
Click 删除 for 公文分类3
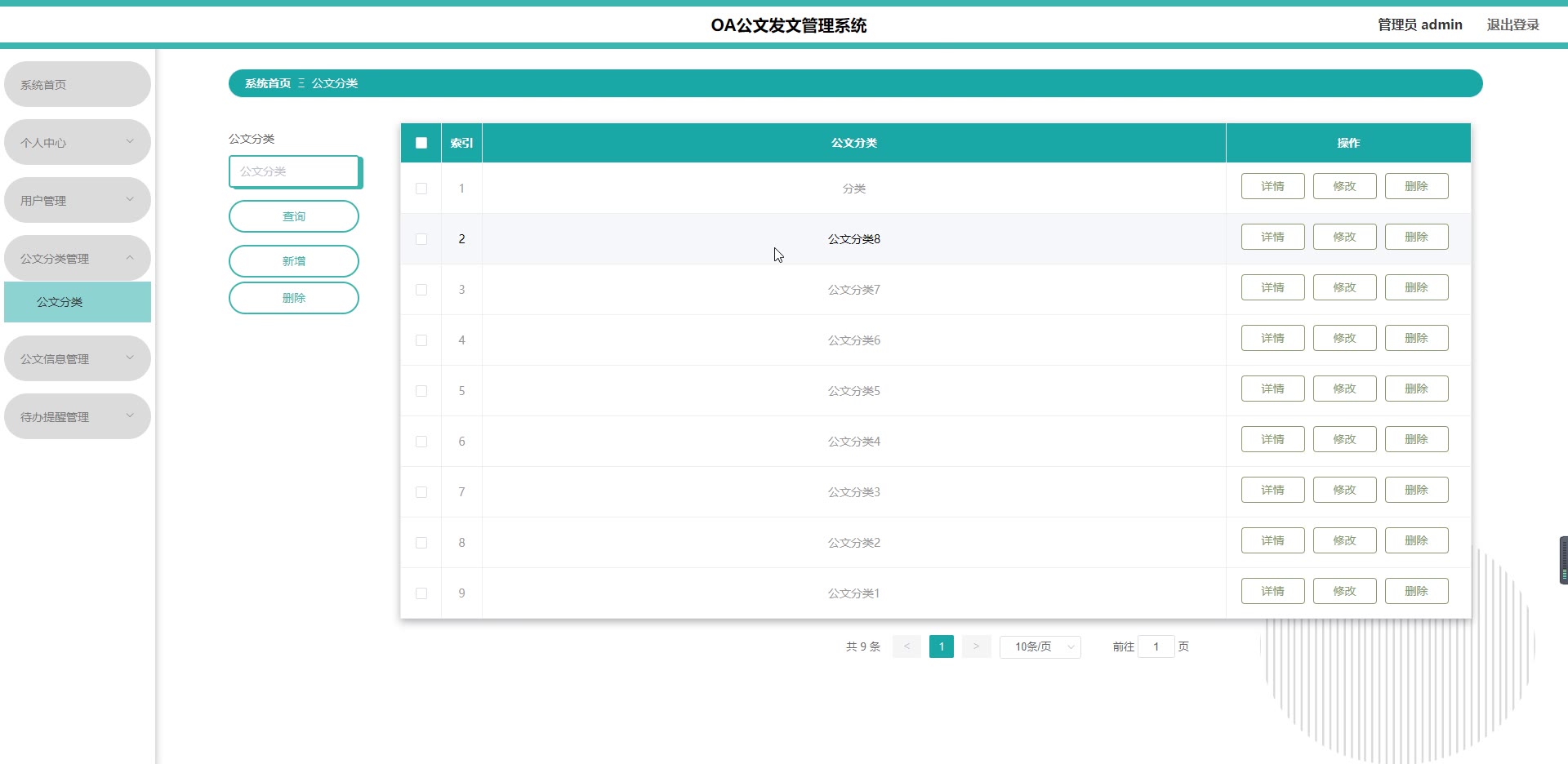click(x=1417, y=490)
